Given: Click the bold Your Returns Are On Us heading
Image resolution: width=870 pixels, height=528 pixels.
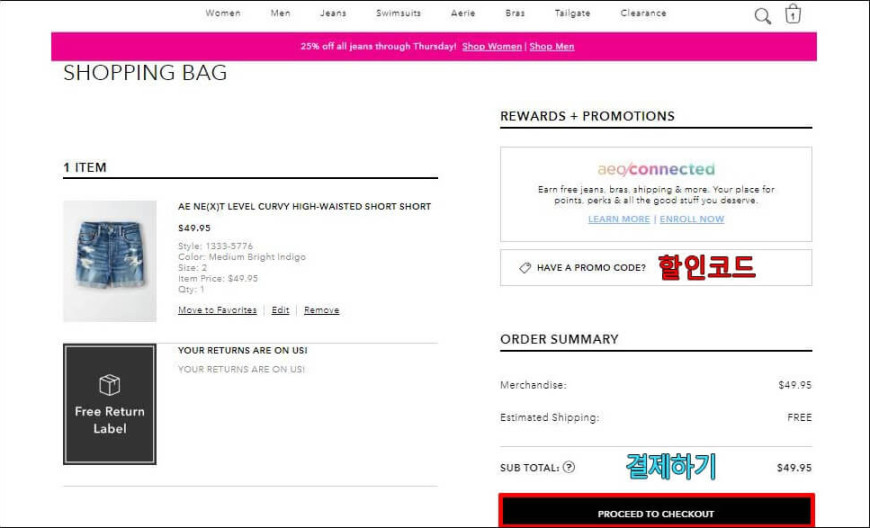Looking at the screenshot, I should coord(242,351).
